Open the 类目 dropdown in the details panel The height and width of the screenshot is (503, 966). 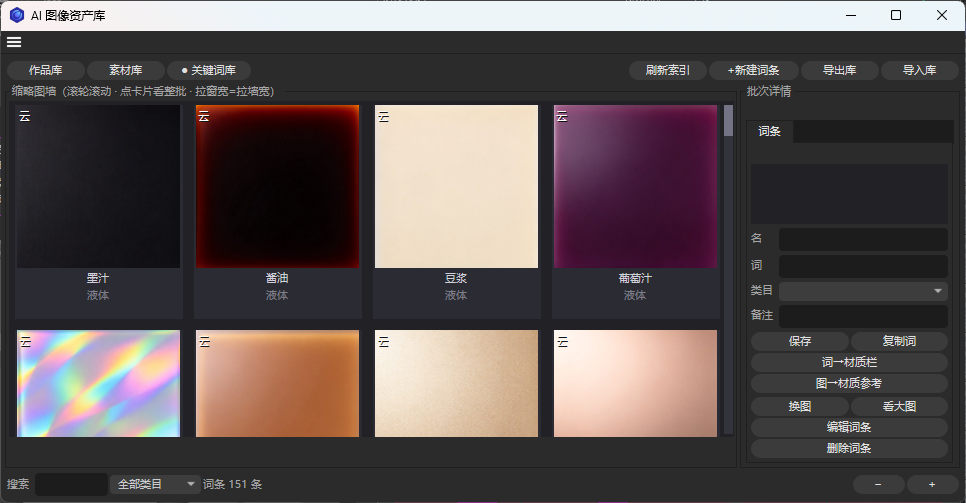click(863, 291)
